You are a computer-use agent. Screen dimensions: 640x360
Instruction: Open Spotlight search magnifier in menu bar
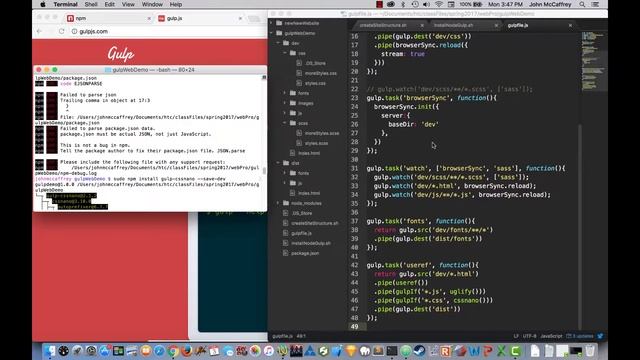[582, 4]
